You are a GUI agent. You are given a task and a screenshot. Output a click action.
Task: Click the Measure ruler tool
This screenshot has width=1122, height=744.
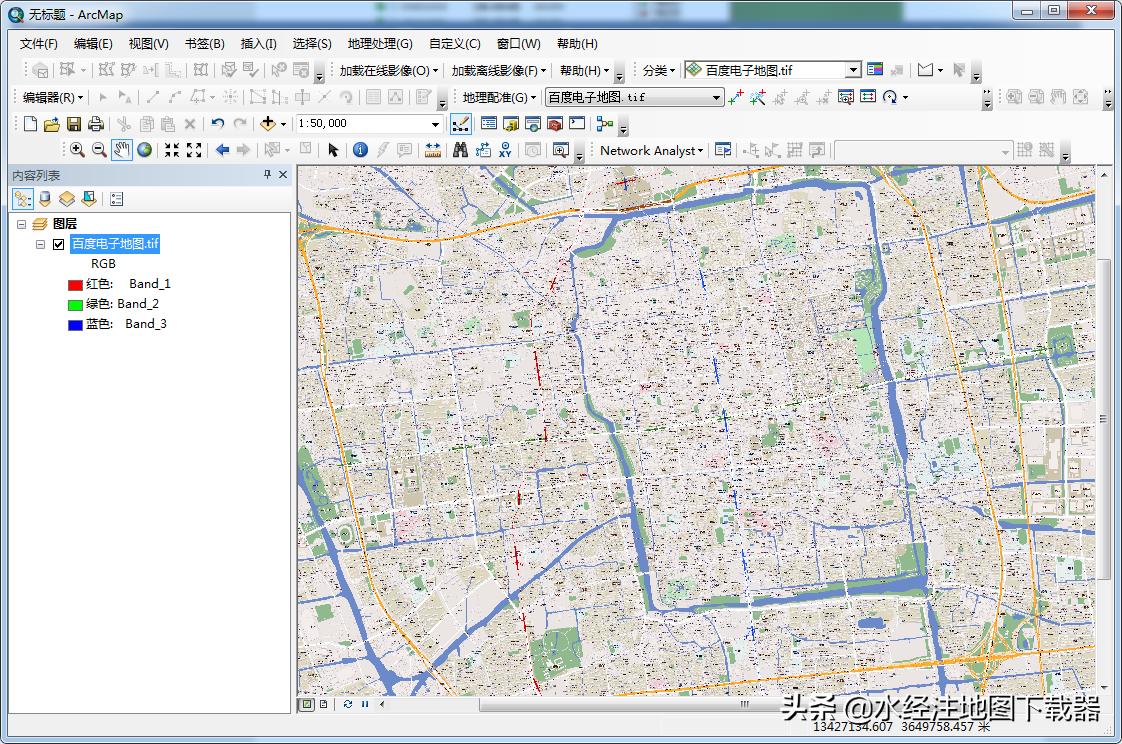click(433, 150)
